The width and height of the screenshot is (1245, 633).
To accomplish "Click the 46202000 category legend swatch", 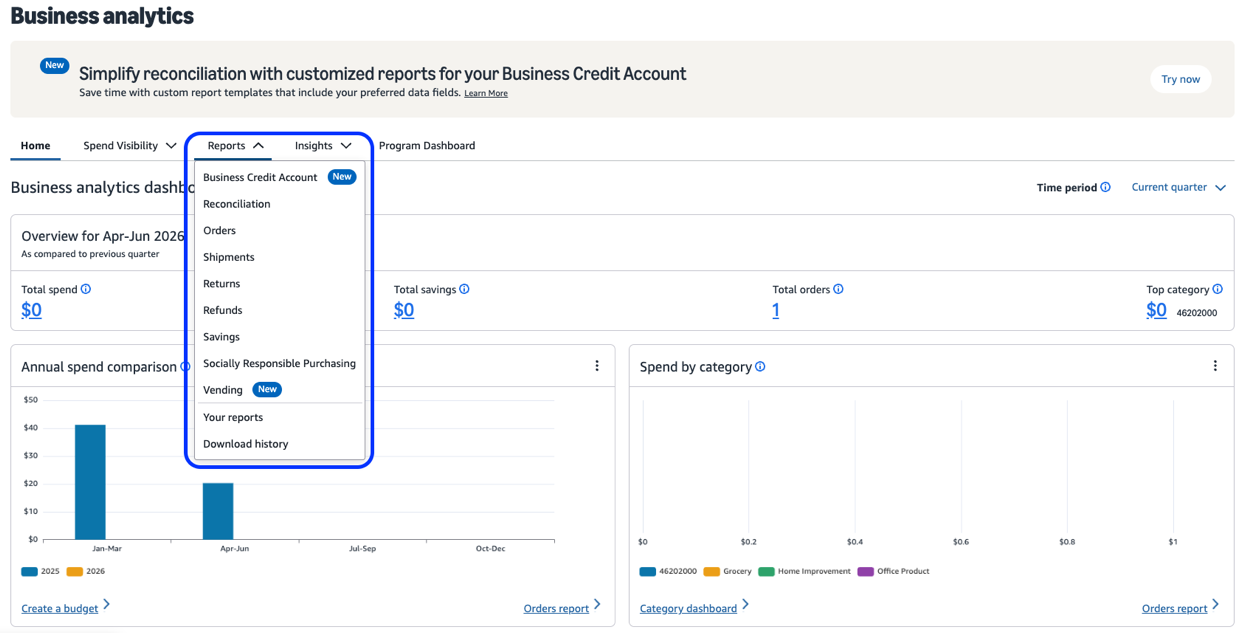I will (x=648, y=572).
